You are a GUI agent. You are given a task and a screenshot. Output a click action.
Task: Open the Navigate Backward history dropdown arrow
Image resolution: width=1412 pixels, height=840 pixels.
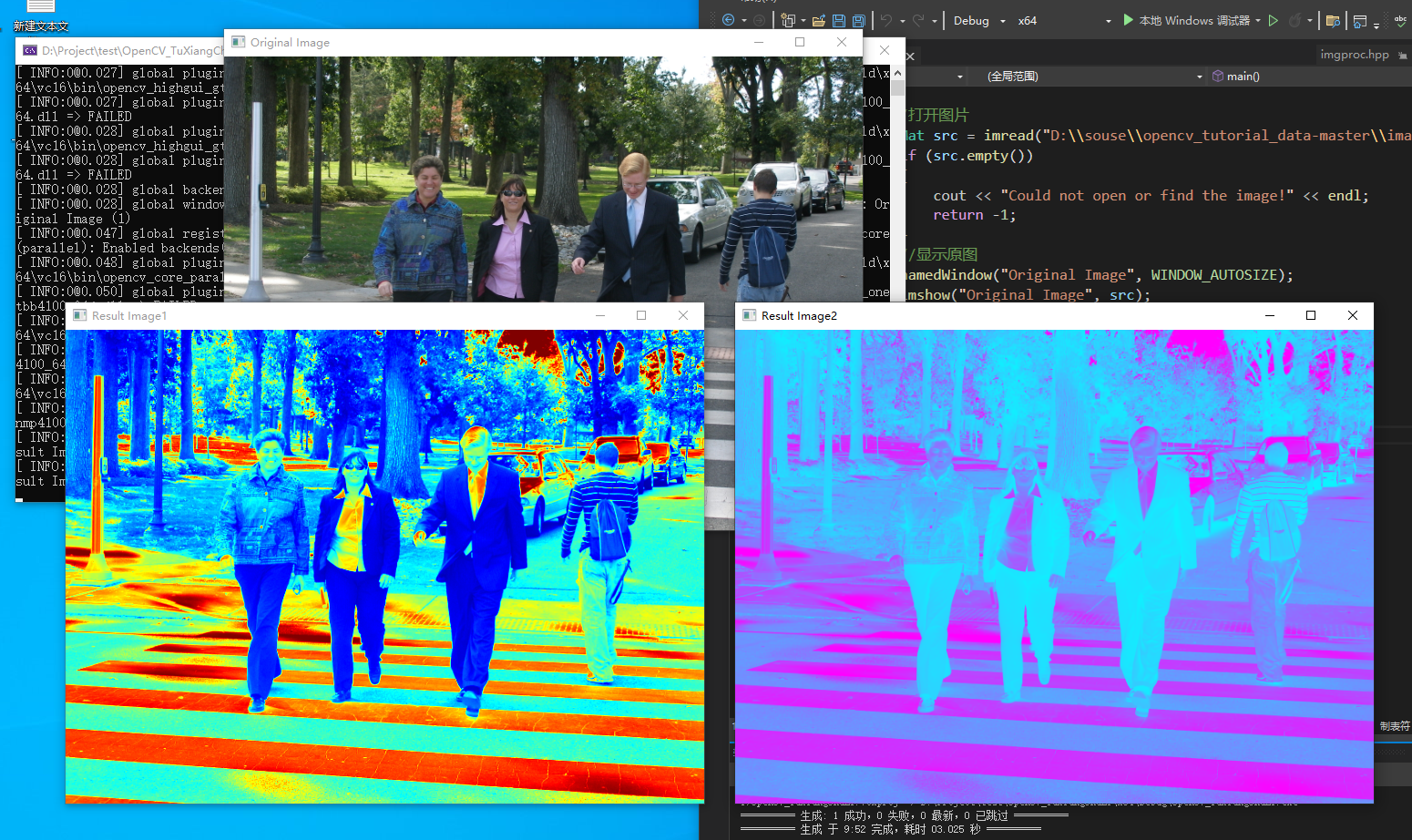743,21
